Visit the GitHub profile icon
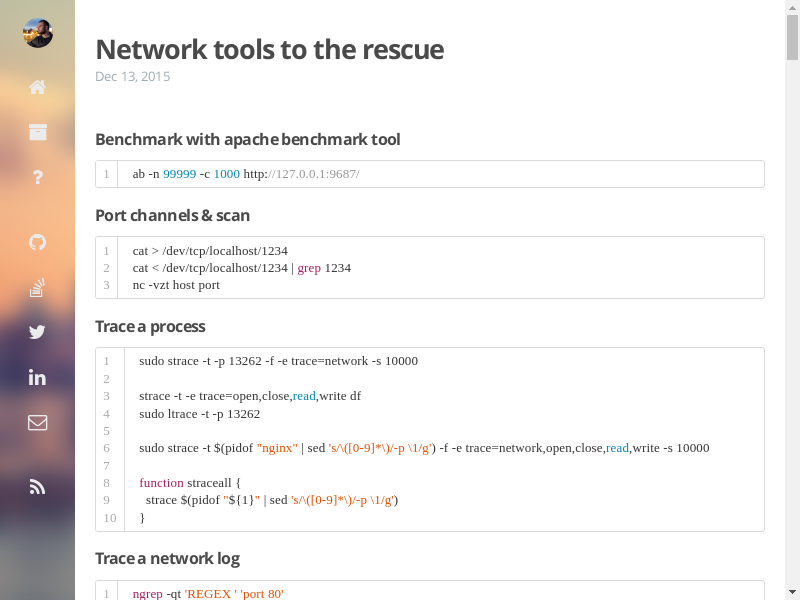This screenshot has width=800, height=600. pyautogui.click(x=37, y=242)
